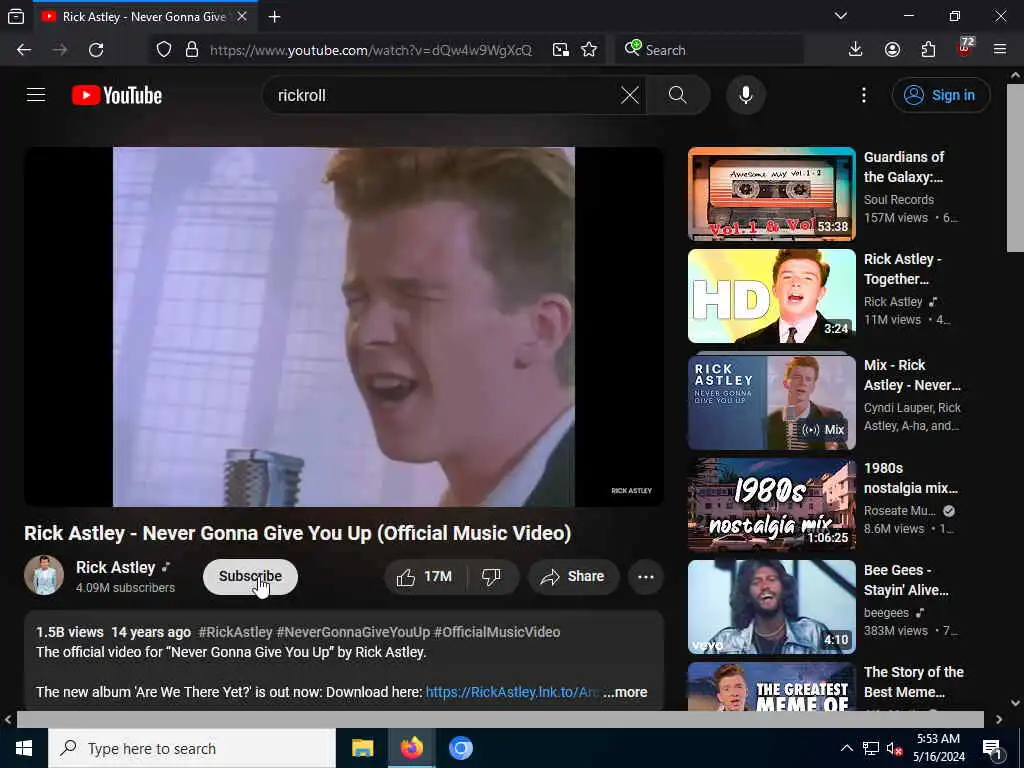1024x768 pixels.
Task: Reload the current page
Action: click(96, 50)
